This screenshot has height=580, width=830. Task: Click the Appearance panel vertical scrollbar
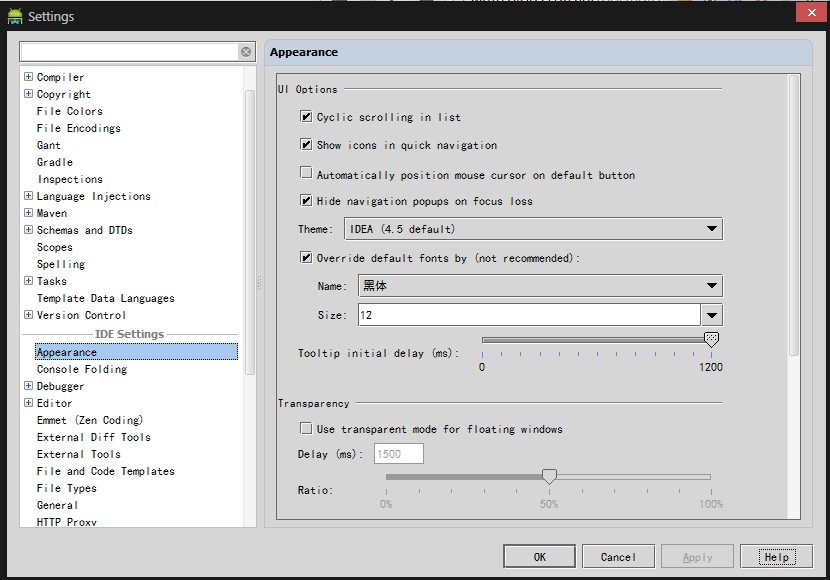[x=793, y=216]
